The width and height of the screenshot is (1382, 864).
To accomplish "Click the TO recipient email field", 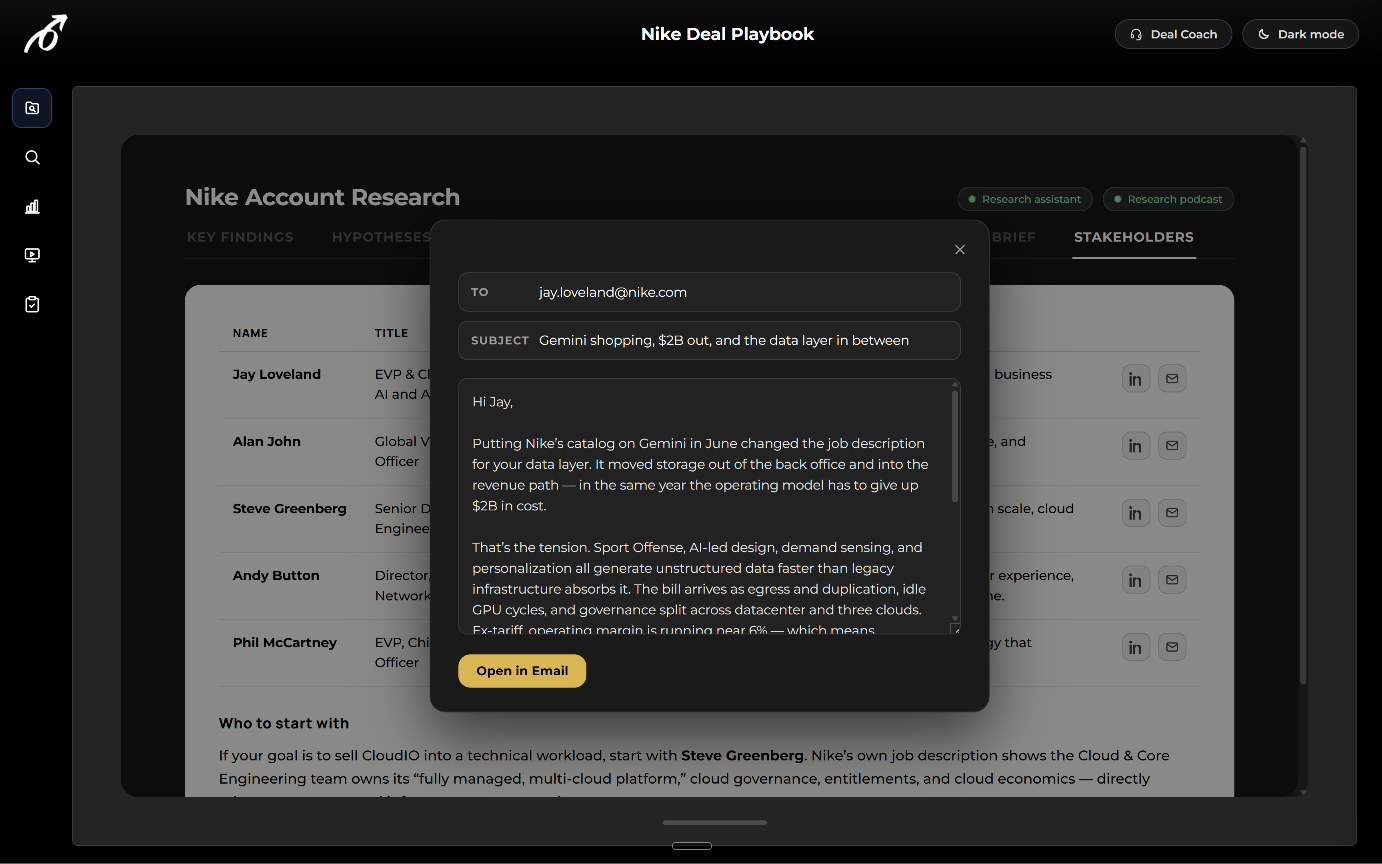I will pyautogui.click(x=709, y=292).
